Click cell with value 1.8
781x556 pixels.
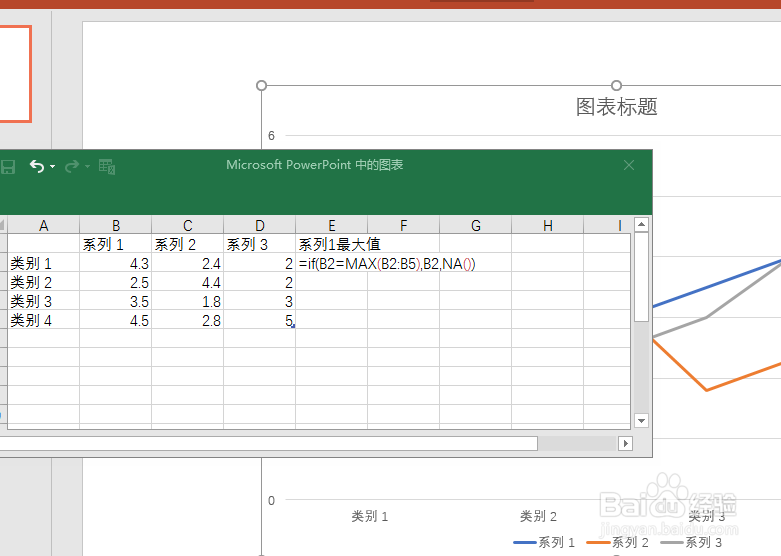click(188, 301)
